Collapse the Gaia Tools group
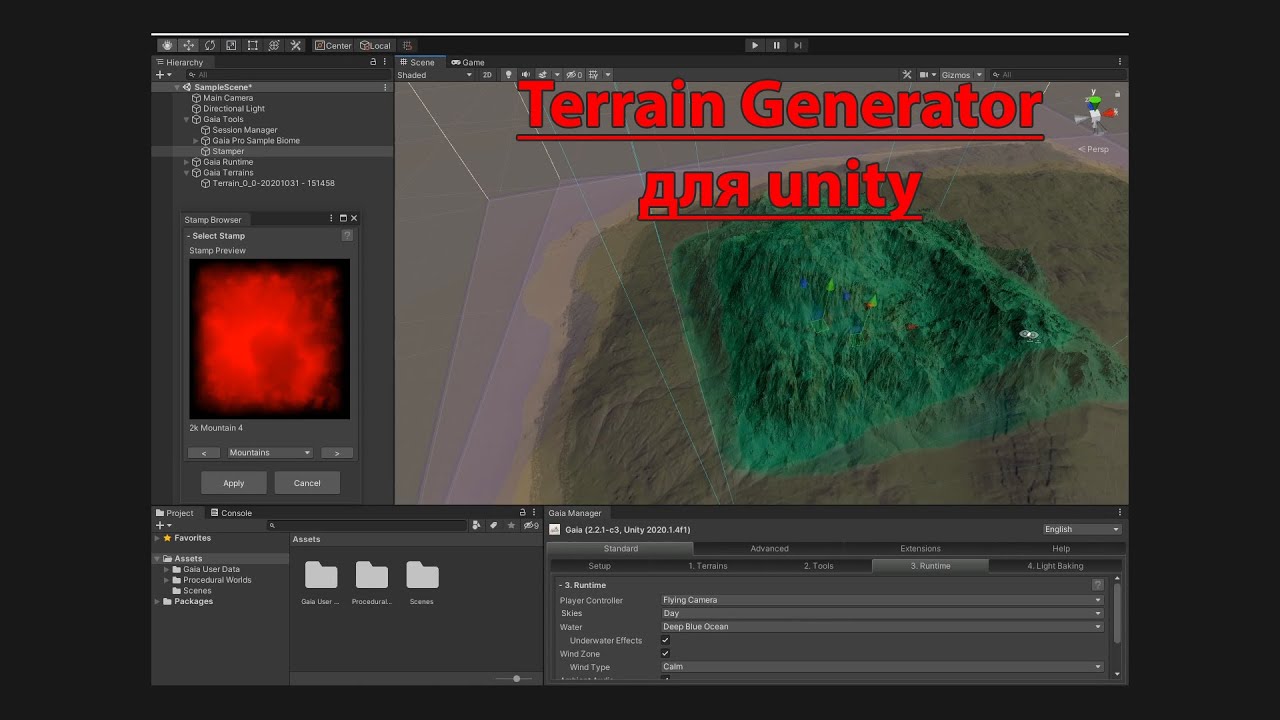 tap(186, 120)
